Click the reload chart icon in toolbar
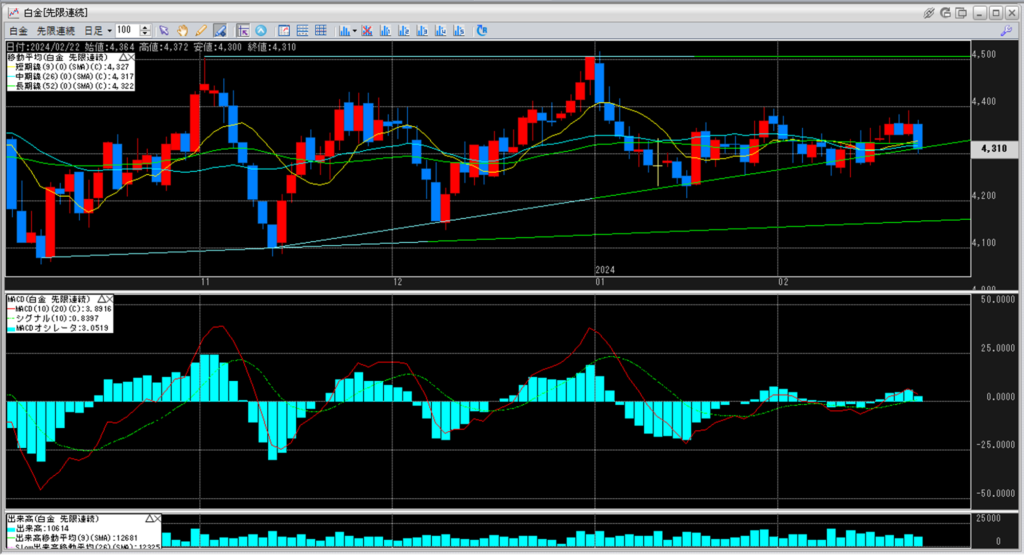Viewport: 1024px width, 555px height. click(482, 31)
